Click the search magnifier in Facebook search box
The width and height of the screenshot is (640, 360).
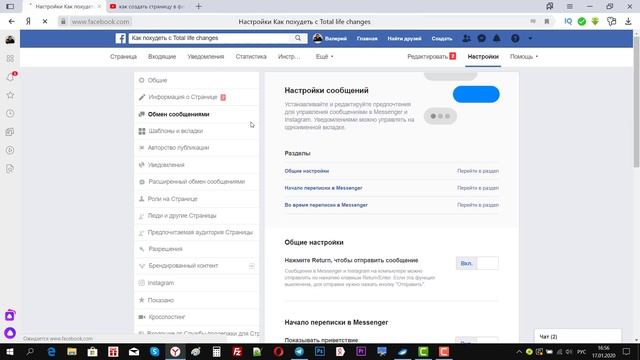tap(298, 38)
